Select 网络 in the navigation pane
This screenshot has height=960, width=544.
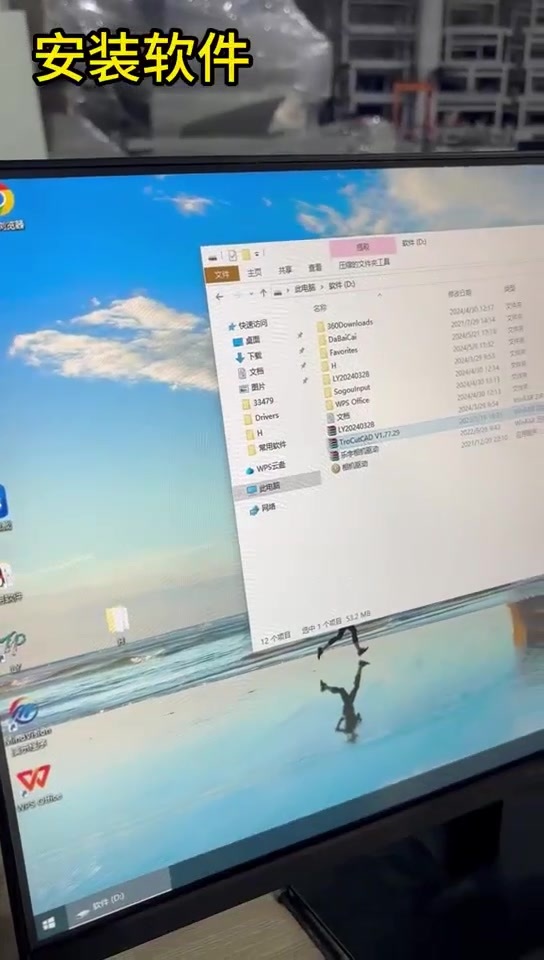[x=263, y=508]
